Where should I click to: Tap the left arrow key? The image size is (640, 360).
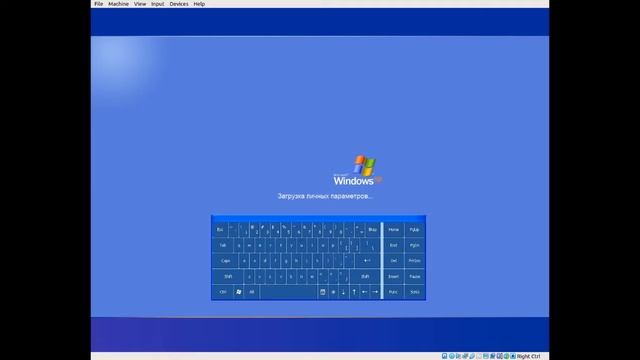(x=364, y=292)
